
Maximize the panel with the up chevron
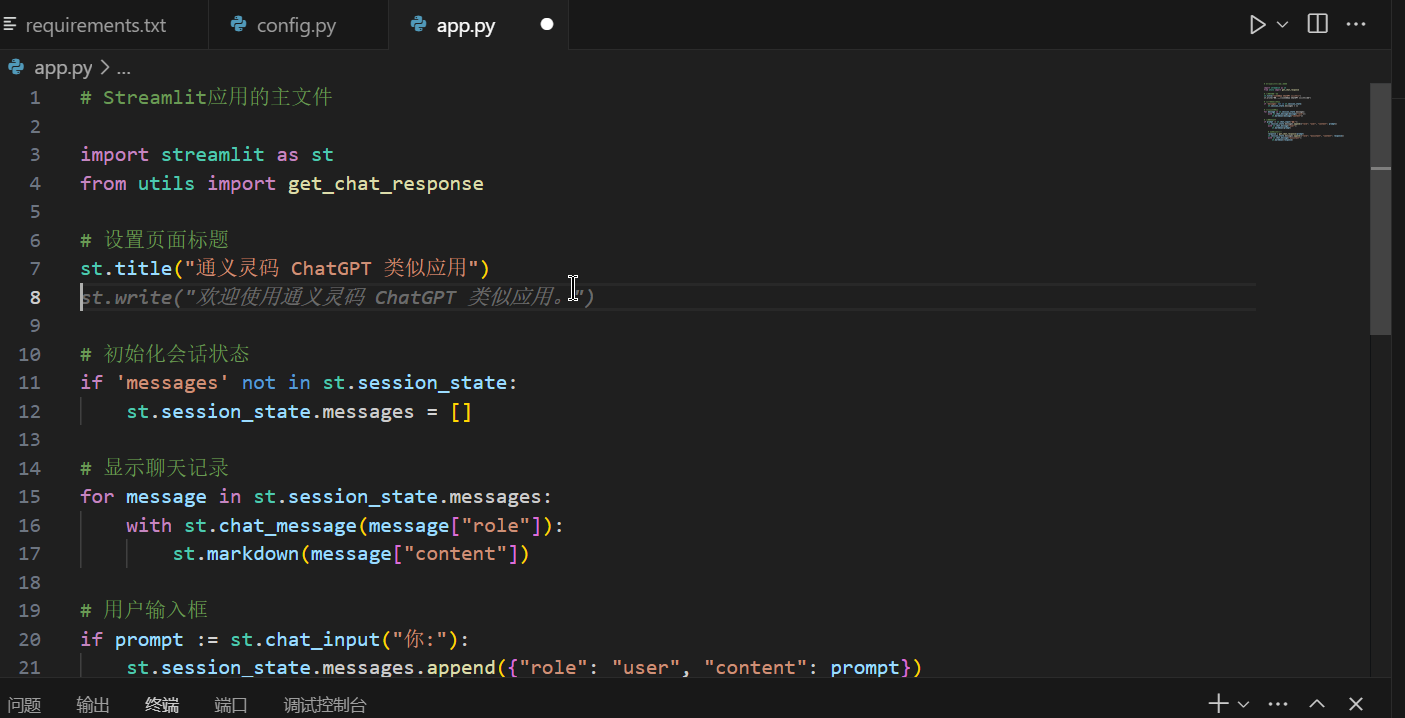(x=1317, y=704)
